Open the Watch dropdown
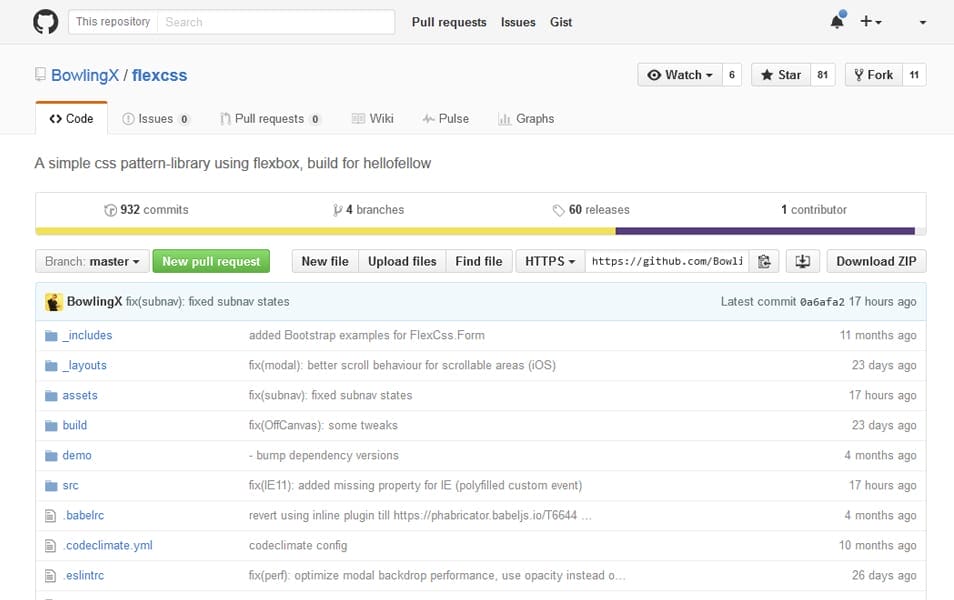 coord(680,75)
